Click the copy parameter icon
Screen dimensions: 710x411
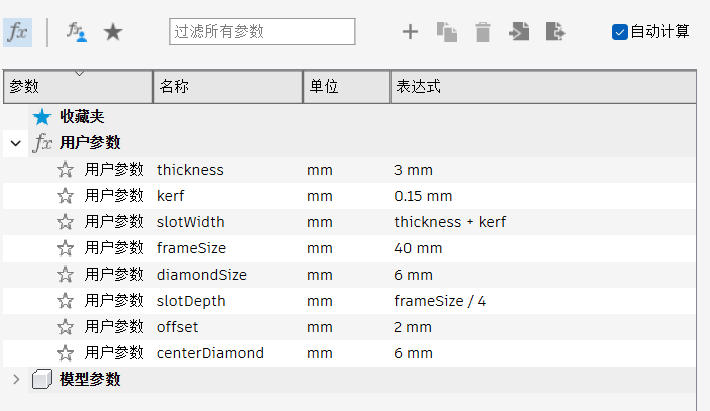446,32
